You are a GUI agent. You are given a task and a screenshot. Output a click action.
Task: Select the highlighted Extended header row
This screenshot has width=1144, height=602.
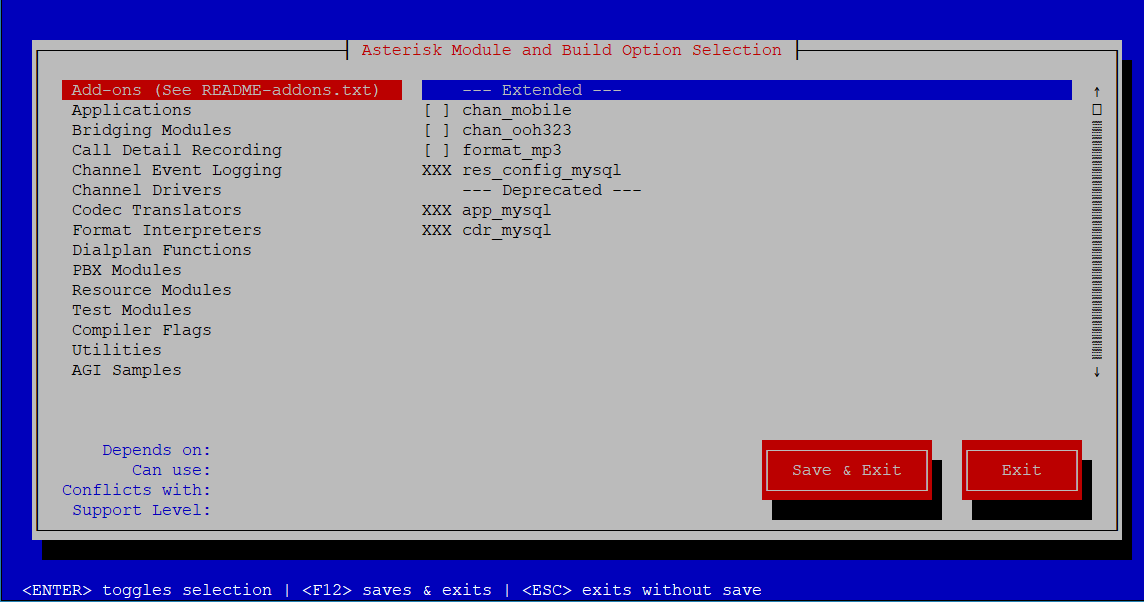click(747, 90)
